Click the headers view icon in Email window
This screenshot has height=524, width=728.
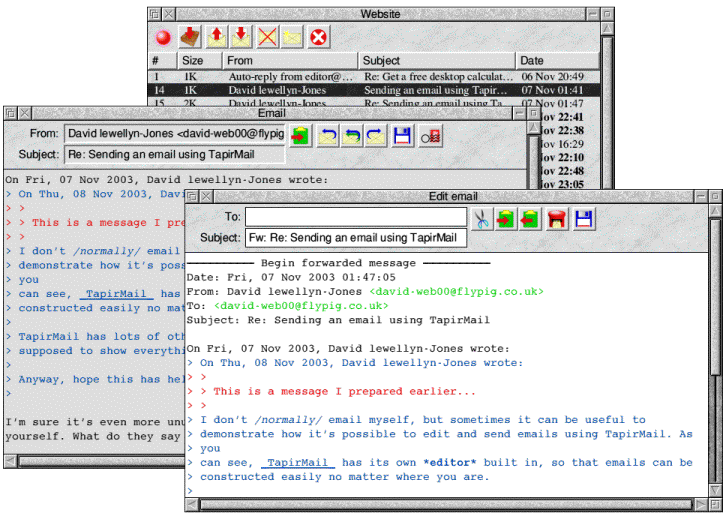click(430, 136)
